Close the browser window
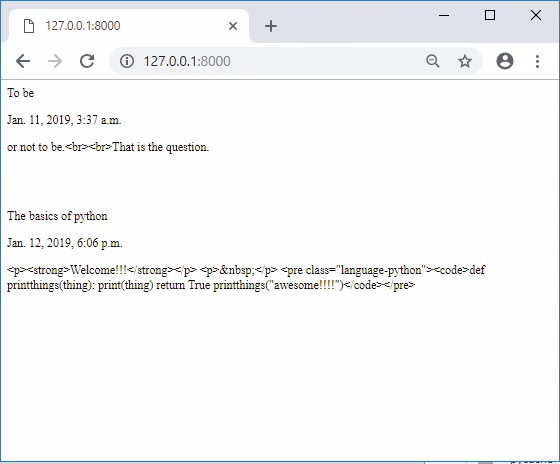 pyautogui.click(x=536, y=15)
